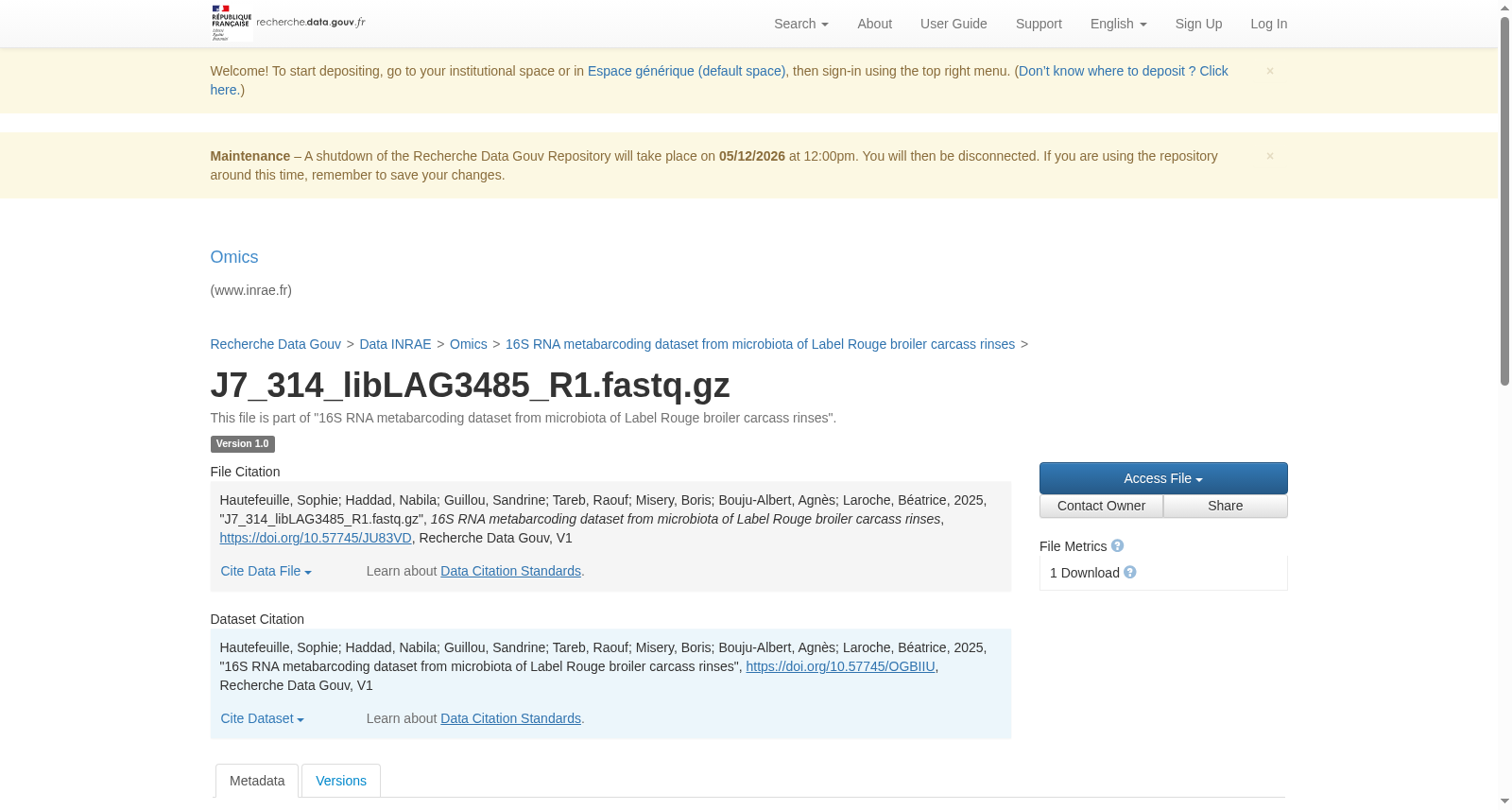The height and width of the screenshot is (810, 1512).
Task: Click Sign Up in navigation bar
Action: click(1198, 24)
